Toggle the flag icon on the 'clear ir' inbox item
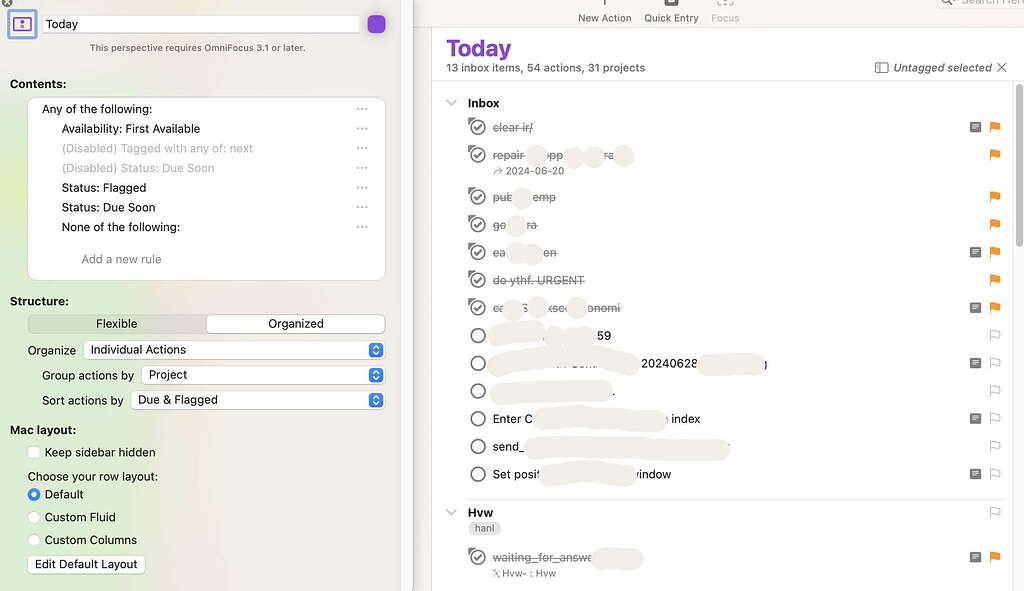 coord(994,126)
